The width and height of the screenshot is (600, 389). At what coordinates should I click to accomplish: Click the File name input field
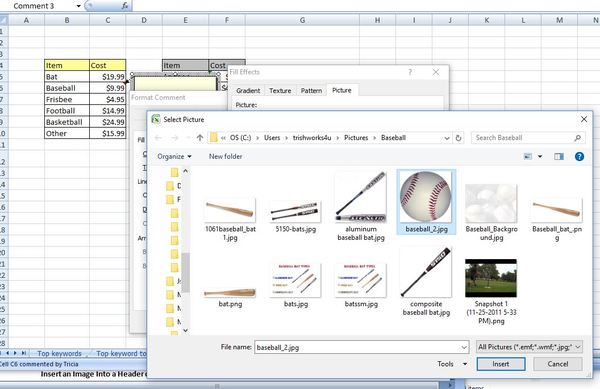[357, 347]
